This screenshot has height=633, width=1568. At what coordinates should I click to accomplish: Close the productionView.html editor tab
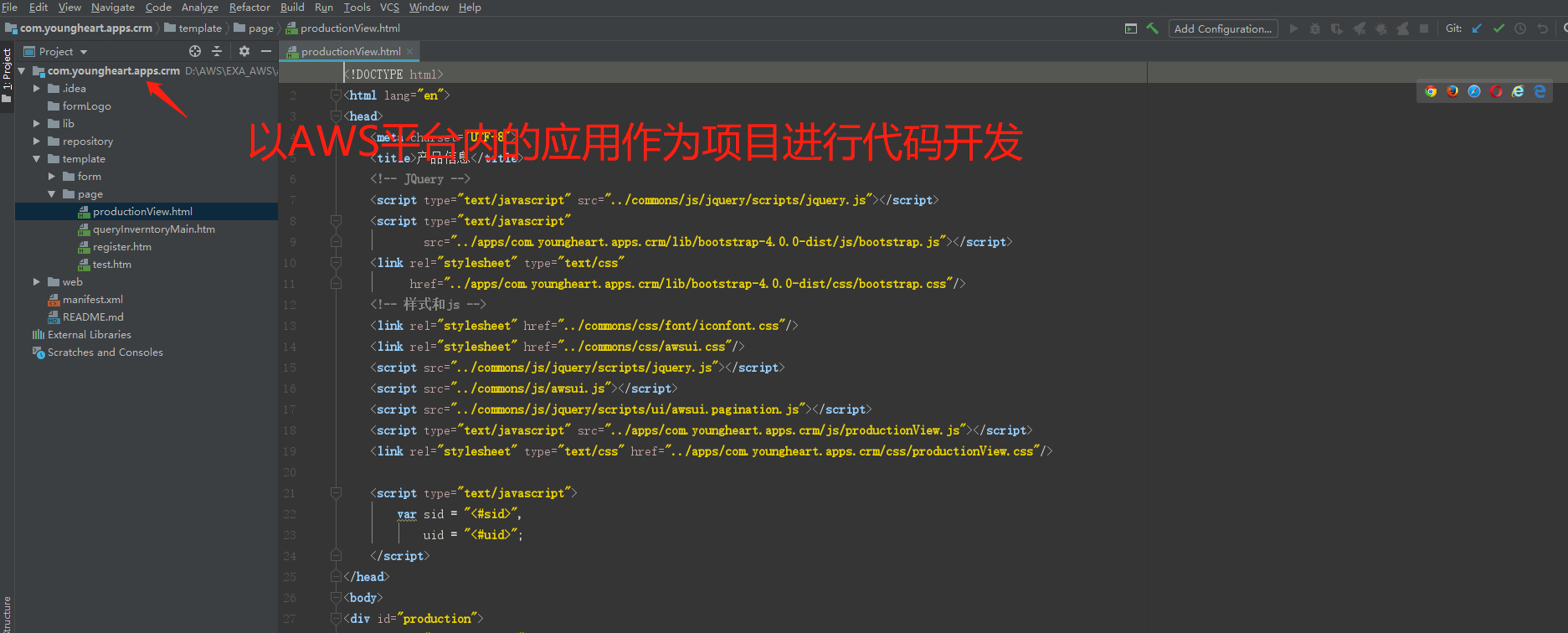(409, 51)
